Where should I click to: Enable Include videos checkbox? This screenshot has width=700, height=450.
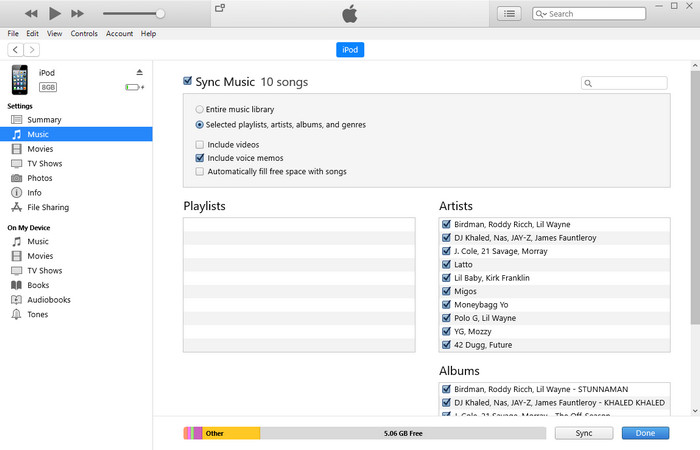coord(200,145)
